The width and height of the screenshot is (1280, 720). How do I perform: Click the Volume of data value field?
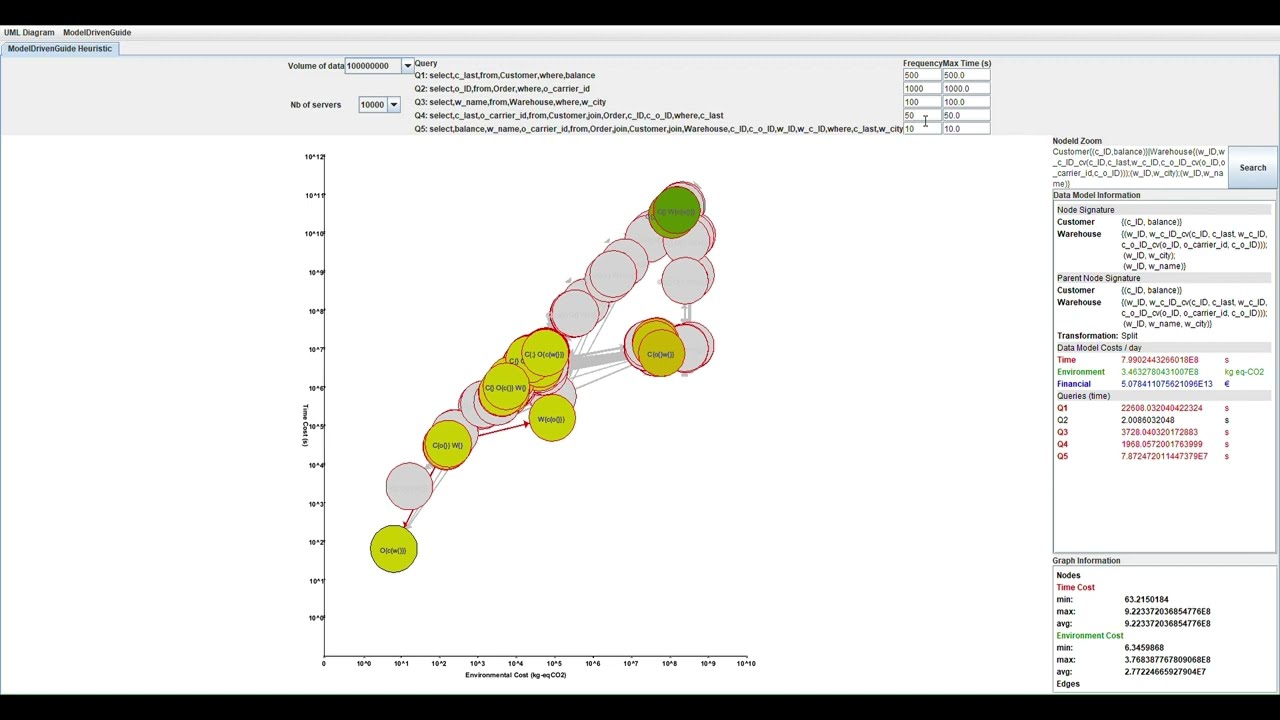[373, 66]
